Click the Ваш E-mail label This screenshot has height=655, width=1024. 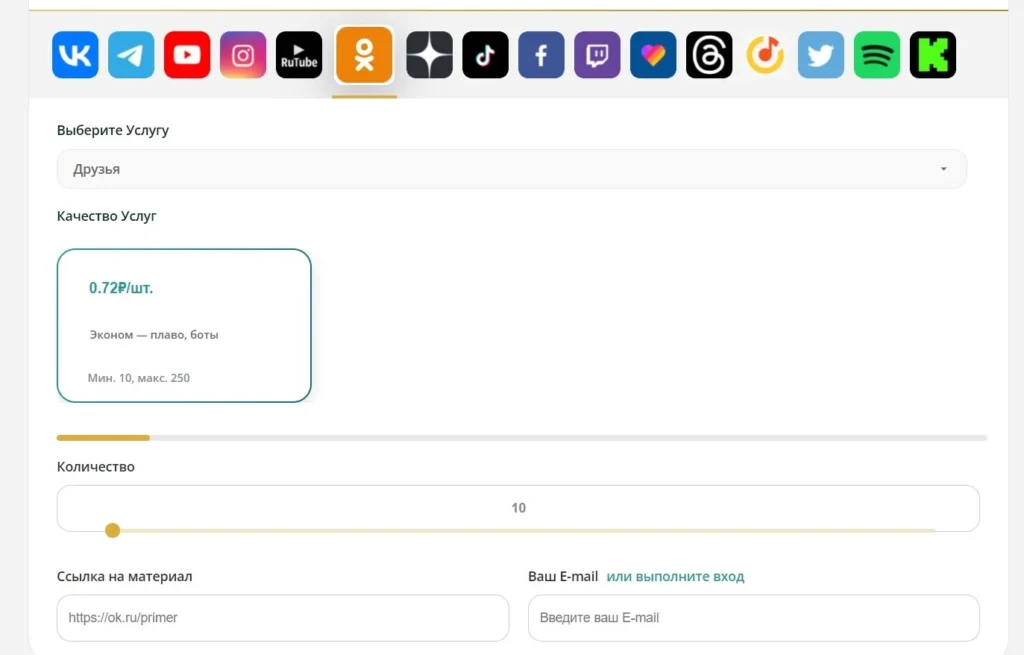[563, 577]
